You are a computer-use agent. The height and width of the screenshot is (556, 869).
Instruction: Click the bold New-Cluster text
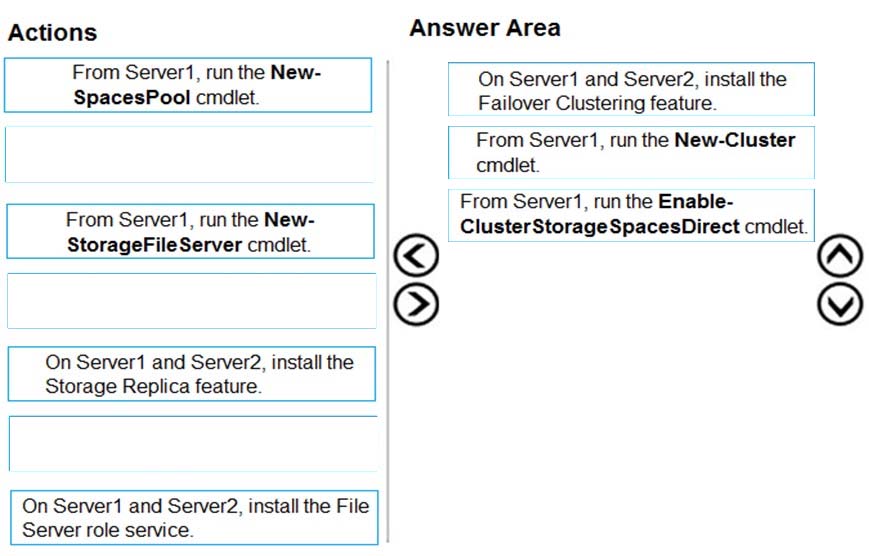735,140
